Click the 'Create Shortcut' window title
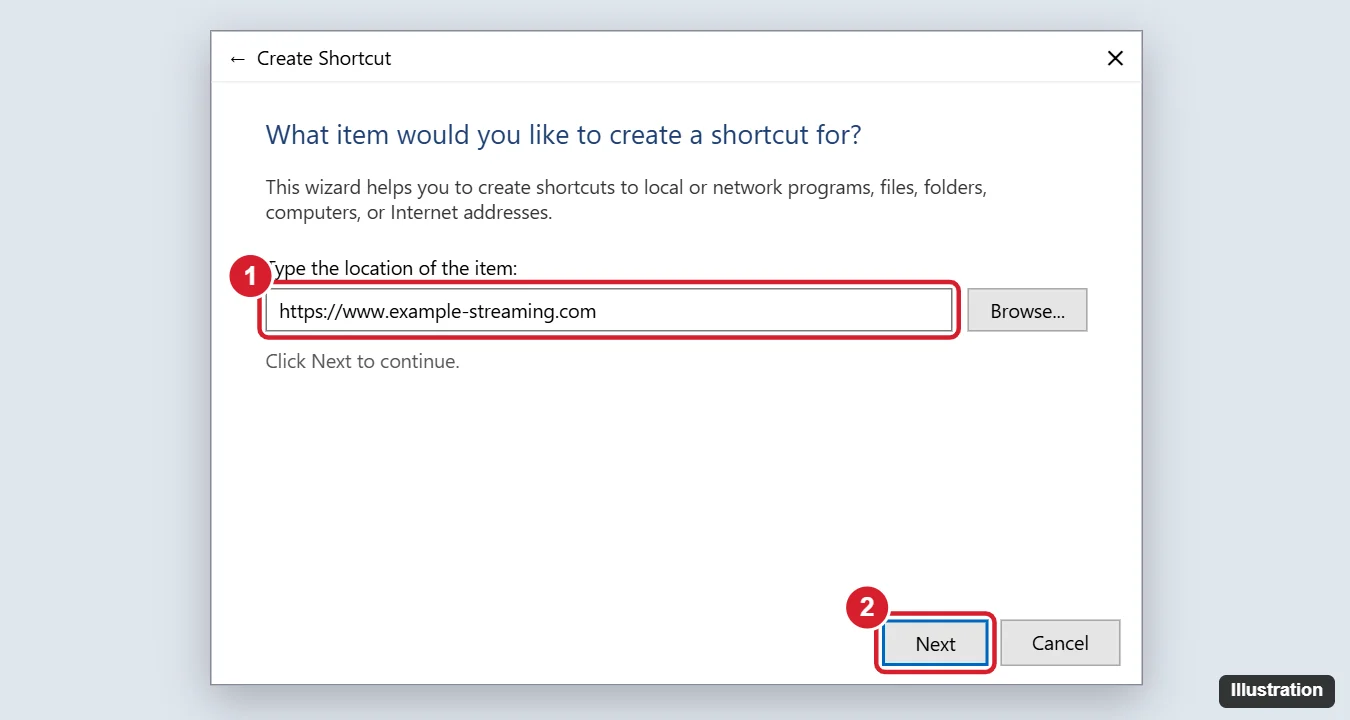This screenshot has height=720, width=1350. tap(324, 59)
